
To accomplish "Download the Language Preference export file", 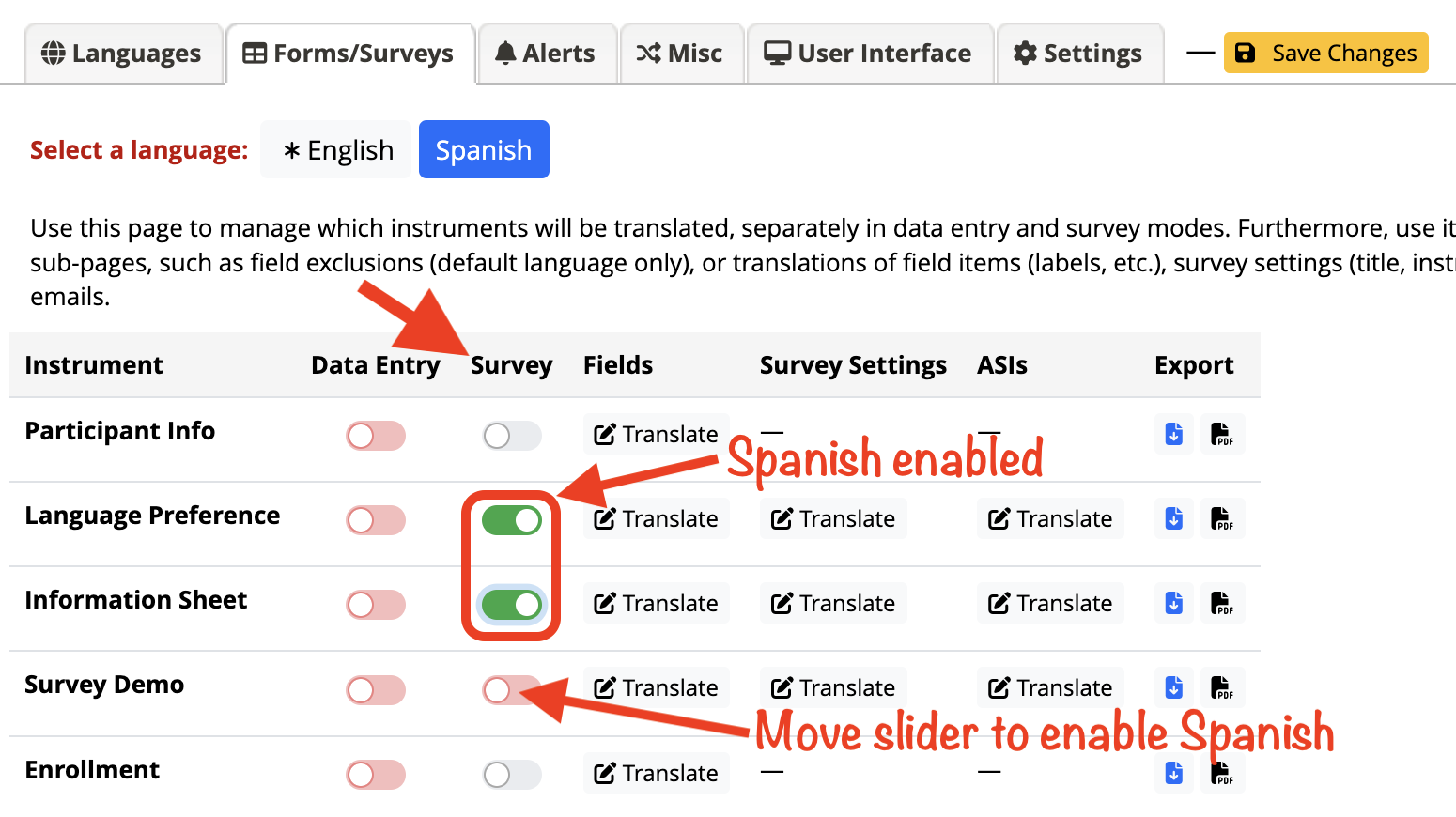I will [1174, 518].
